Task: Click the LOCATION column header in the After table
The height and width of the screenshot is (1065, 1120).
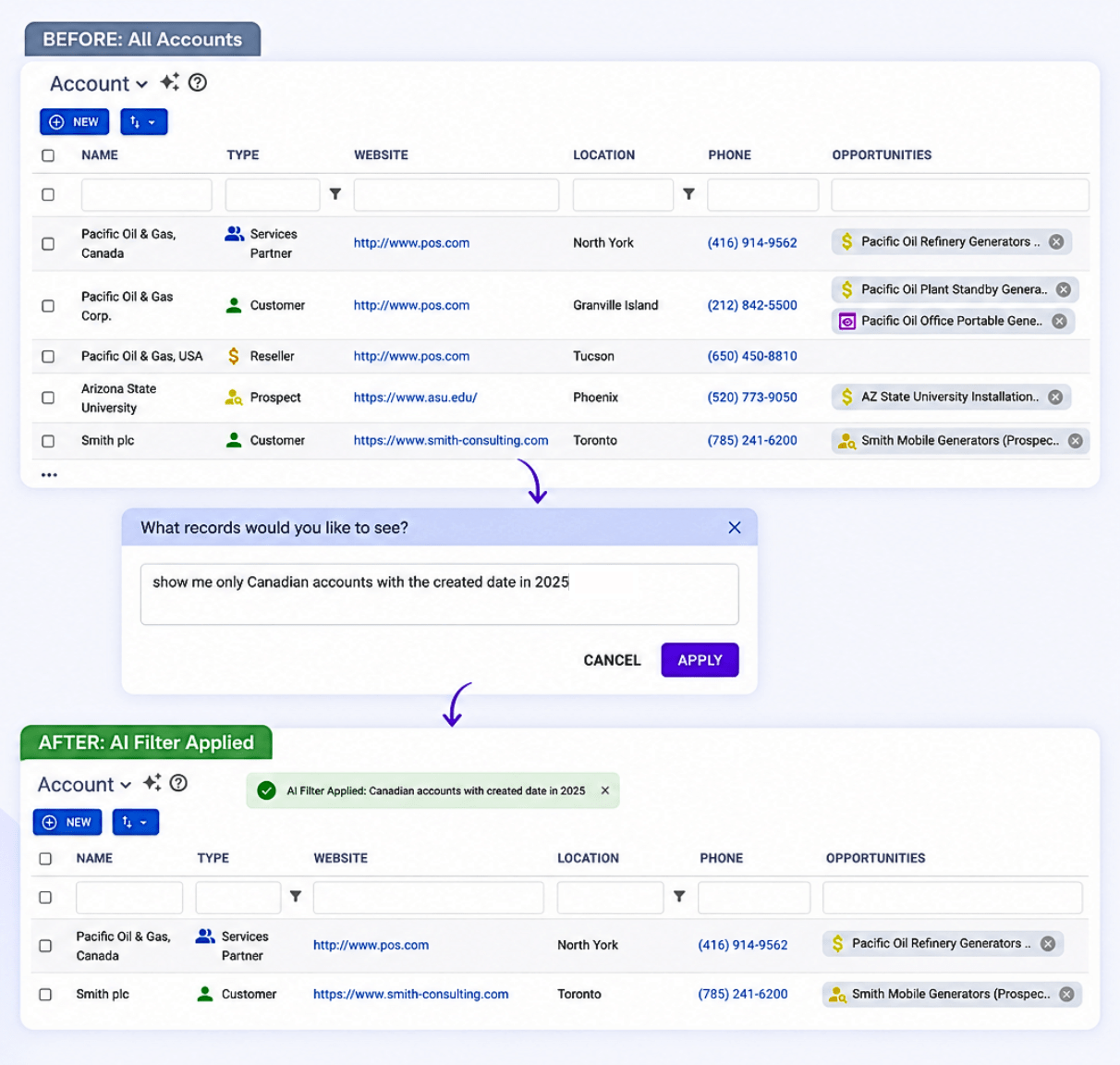Action: point(588,858)
